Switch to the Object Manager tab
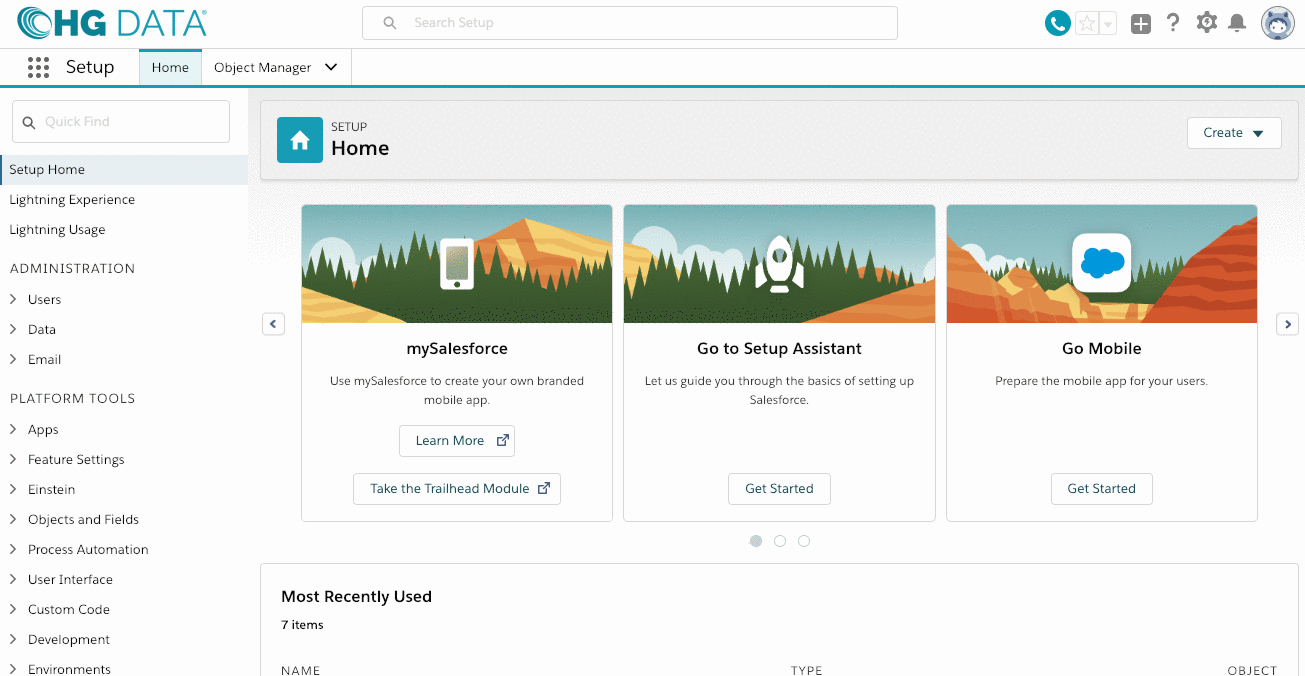The height and width of the screenshot is (676, 1305). (x=263, y=68)
